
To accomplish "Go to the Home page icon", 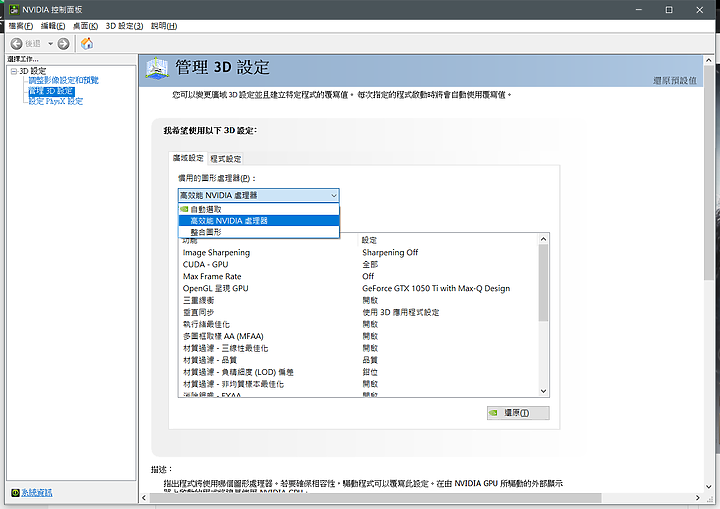I will 87,44.
